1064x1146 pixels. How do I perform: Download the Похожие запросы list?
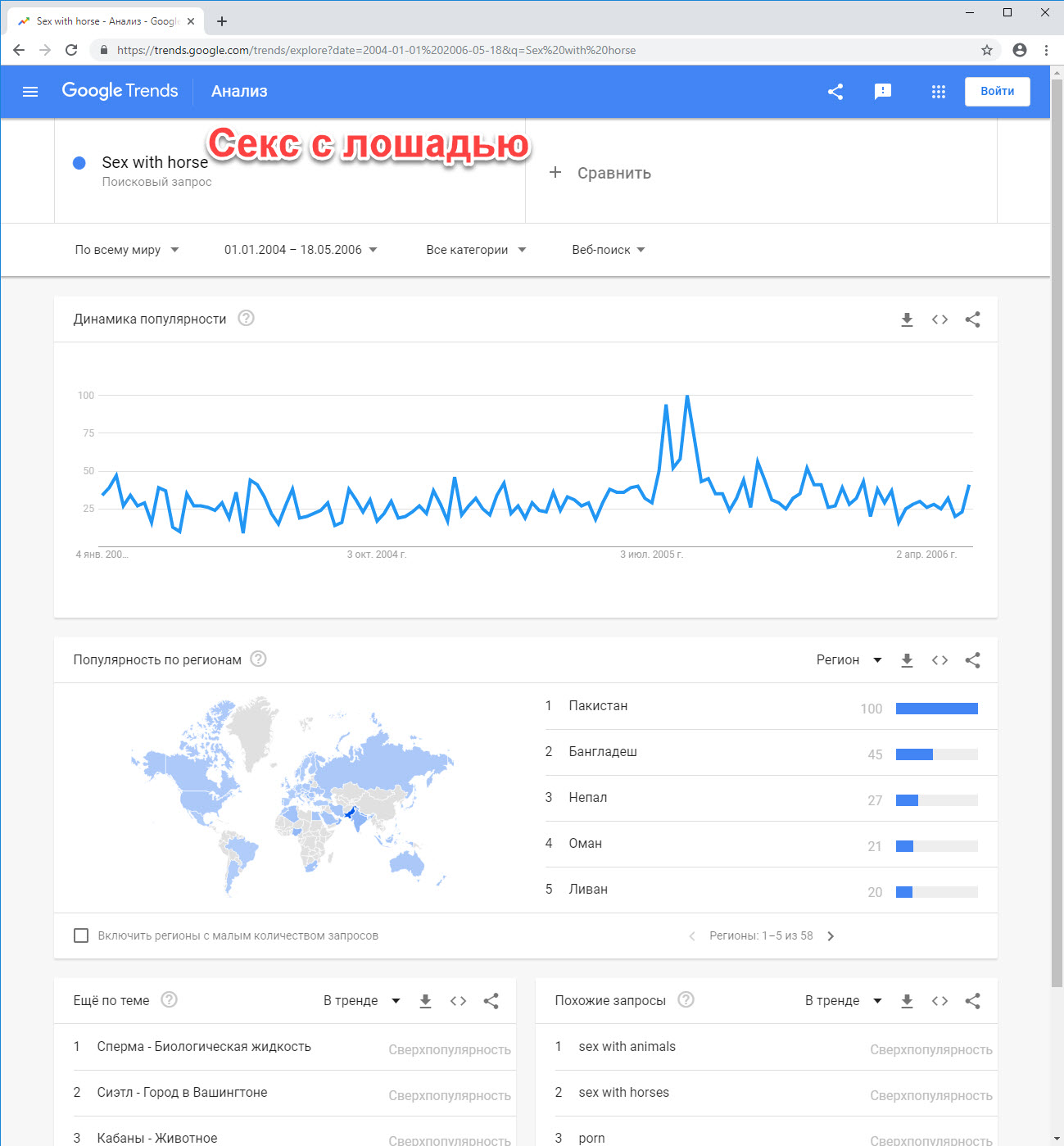point(907,1001)
